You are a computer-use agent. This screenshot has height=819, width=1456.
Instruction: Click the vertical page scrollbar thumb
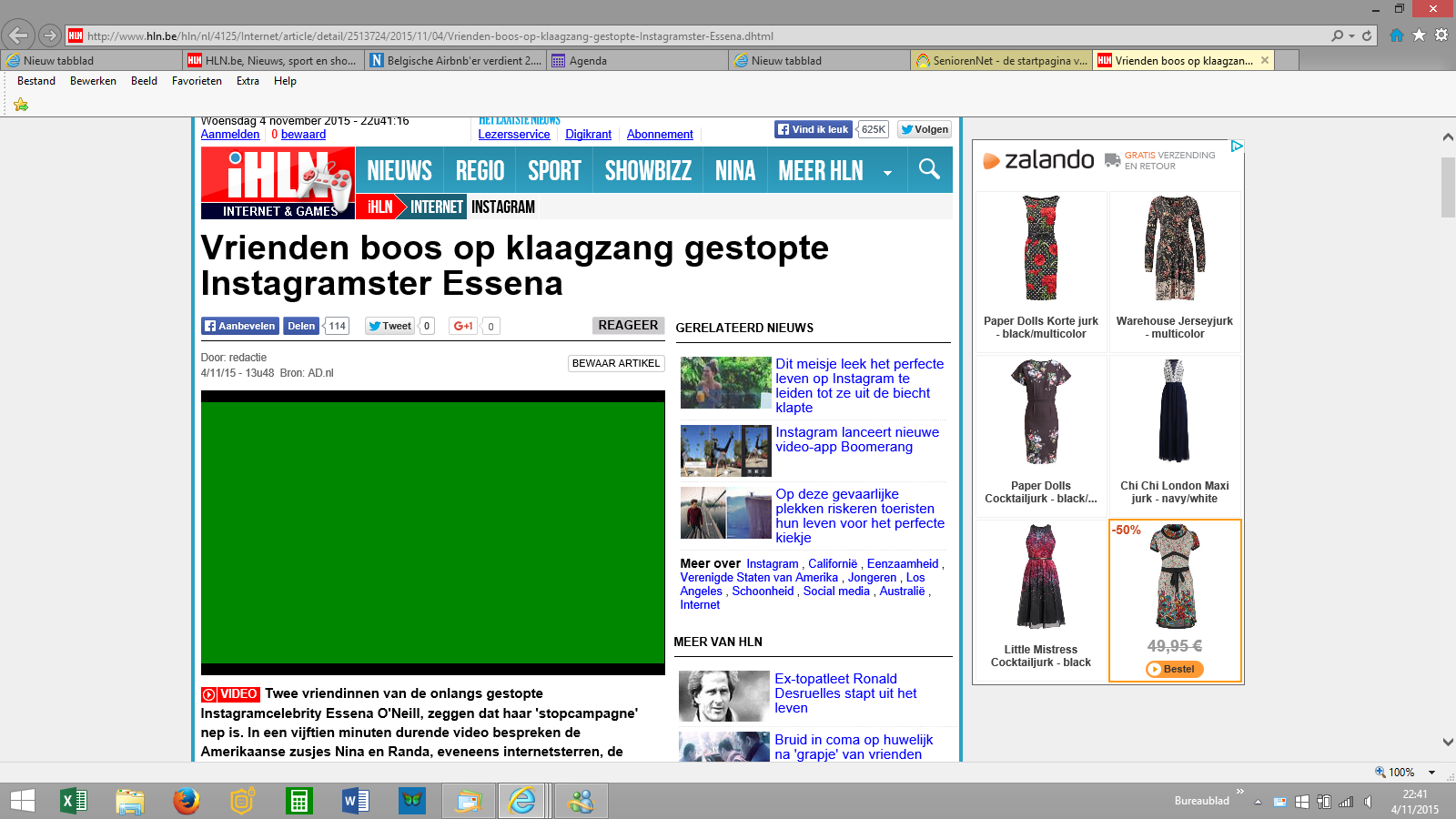point(1448,187)
